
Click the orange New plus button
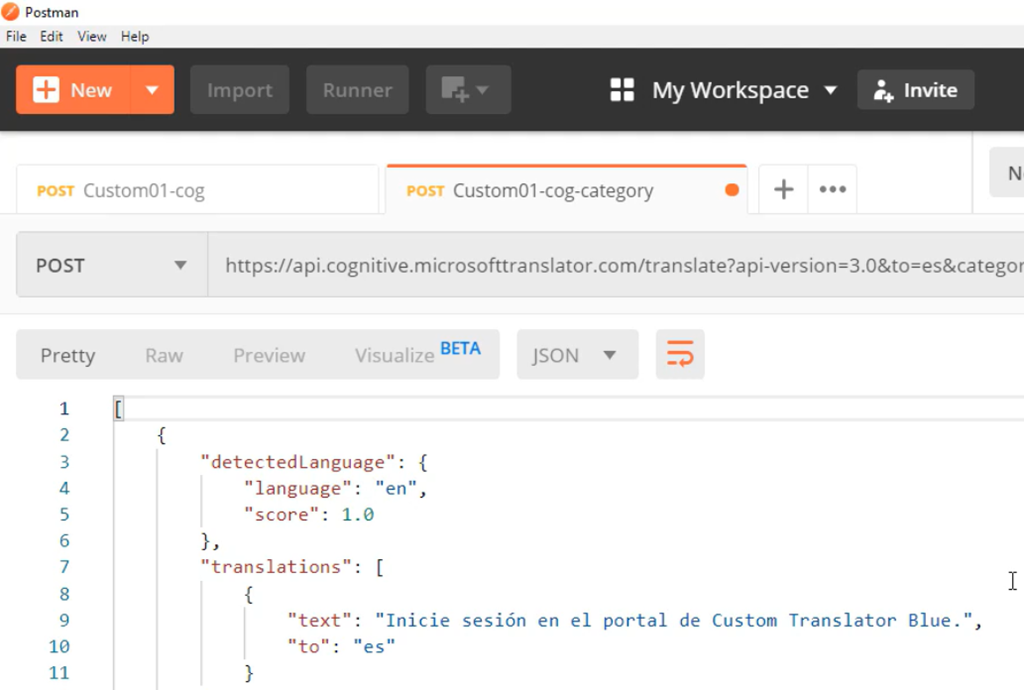[x=73, y=90]
